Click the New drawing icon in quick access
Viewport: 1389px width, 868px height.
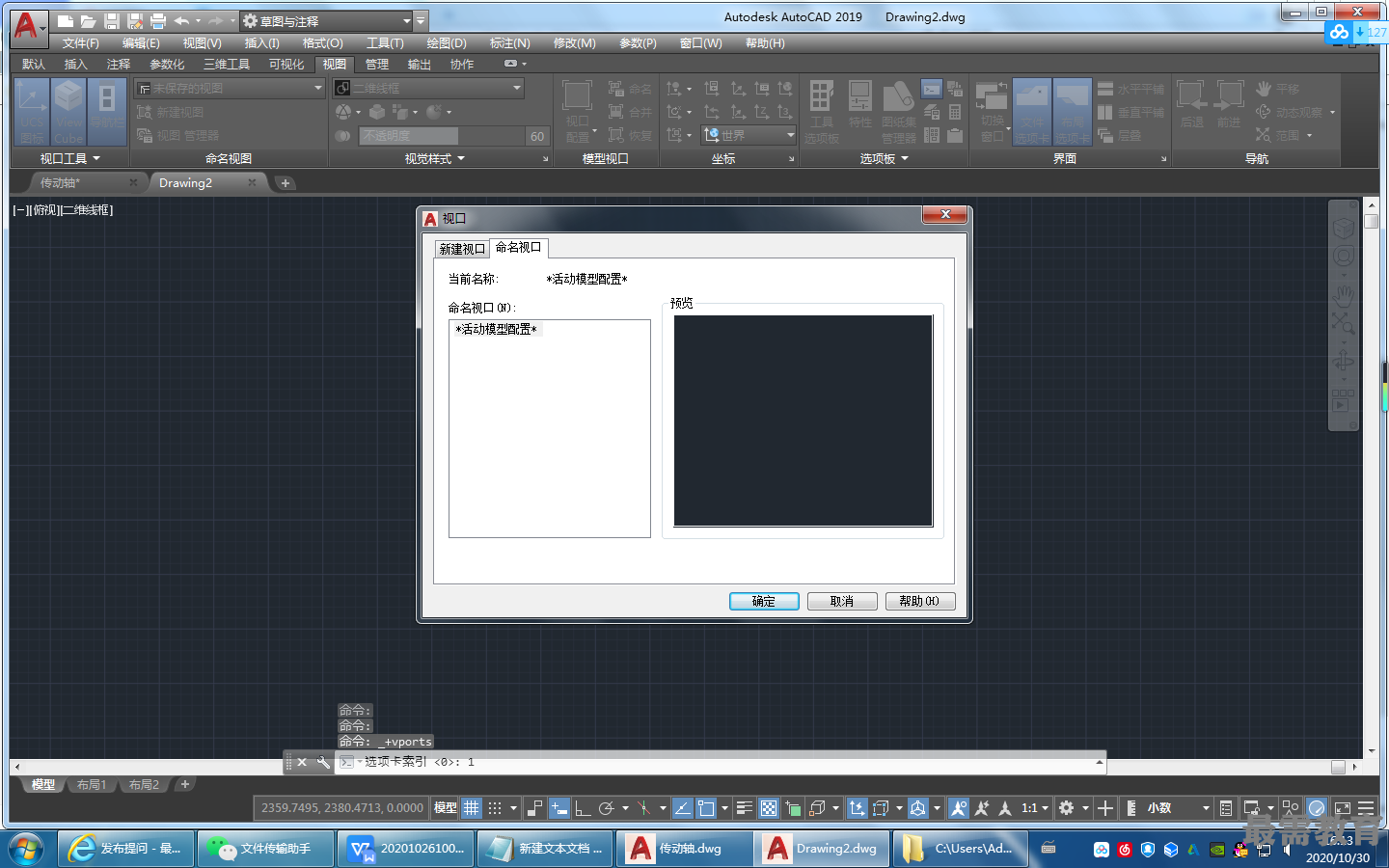tap(65, 20)
